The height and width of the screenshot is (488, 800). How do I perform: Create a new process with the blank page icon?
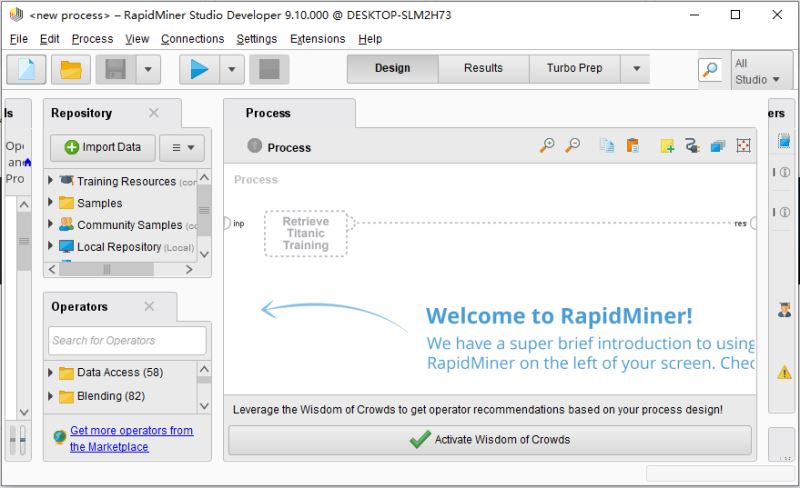26,69
